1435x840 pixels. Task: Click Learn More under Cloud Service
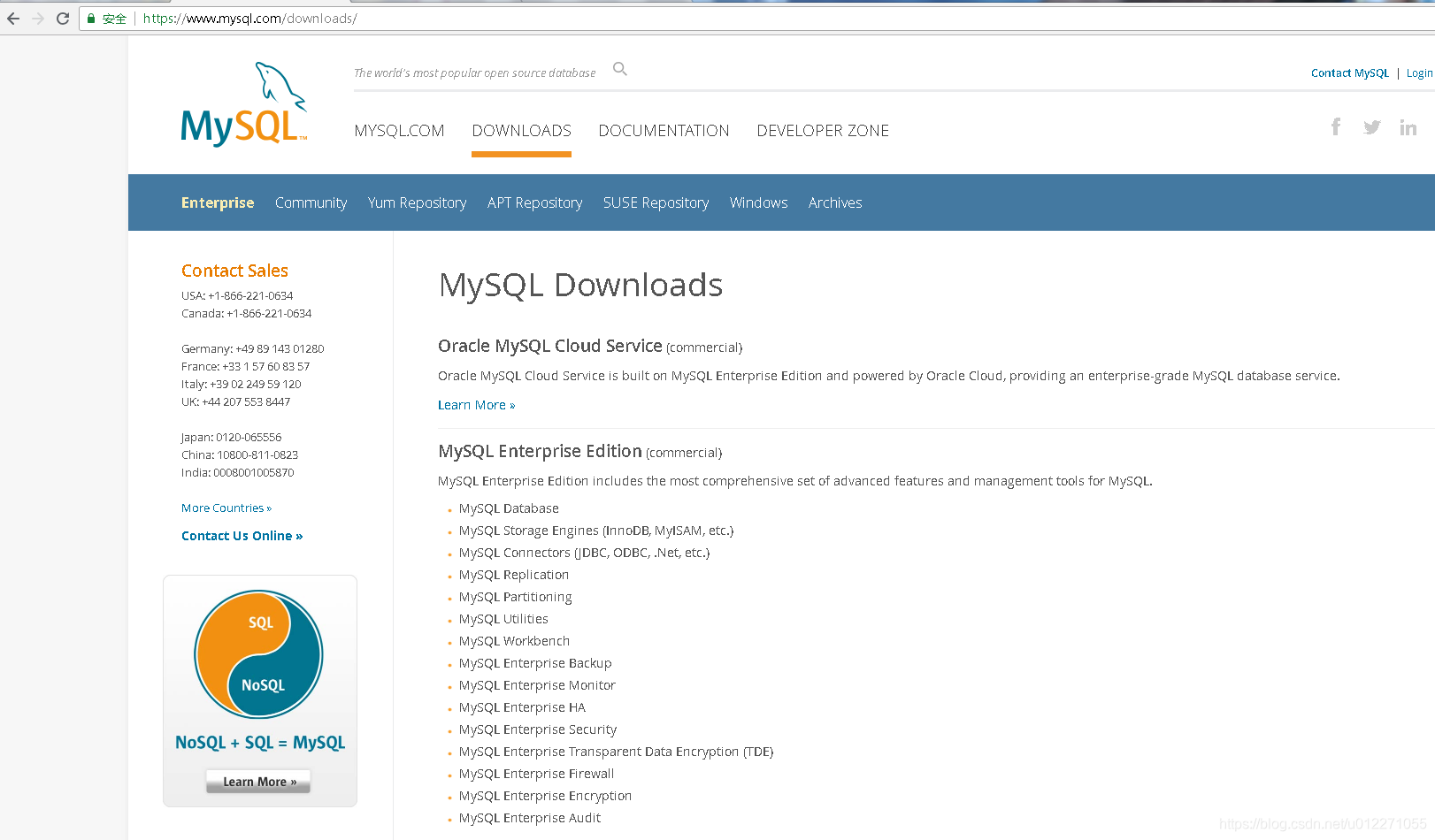coord(476,405)
